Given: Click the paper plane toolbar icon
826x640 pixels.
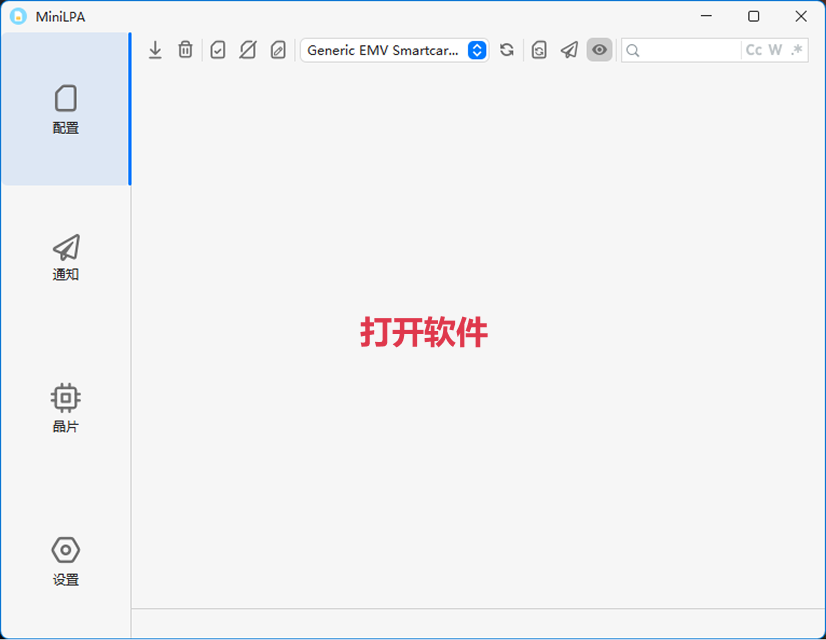Looking at the screenshot, I should click(569, 50).
